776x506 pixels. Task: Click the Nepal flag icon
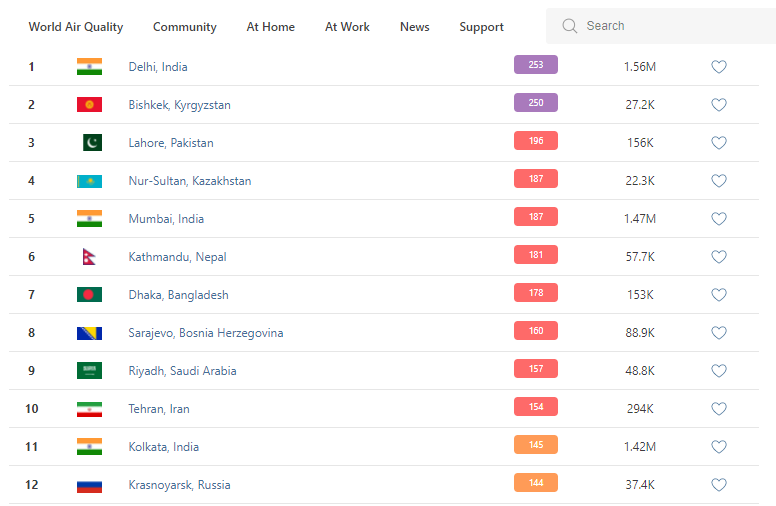click(89, 257)
